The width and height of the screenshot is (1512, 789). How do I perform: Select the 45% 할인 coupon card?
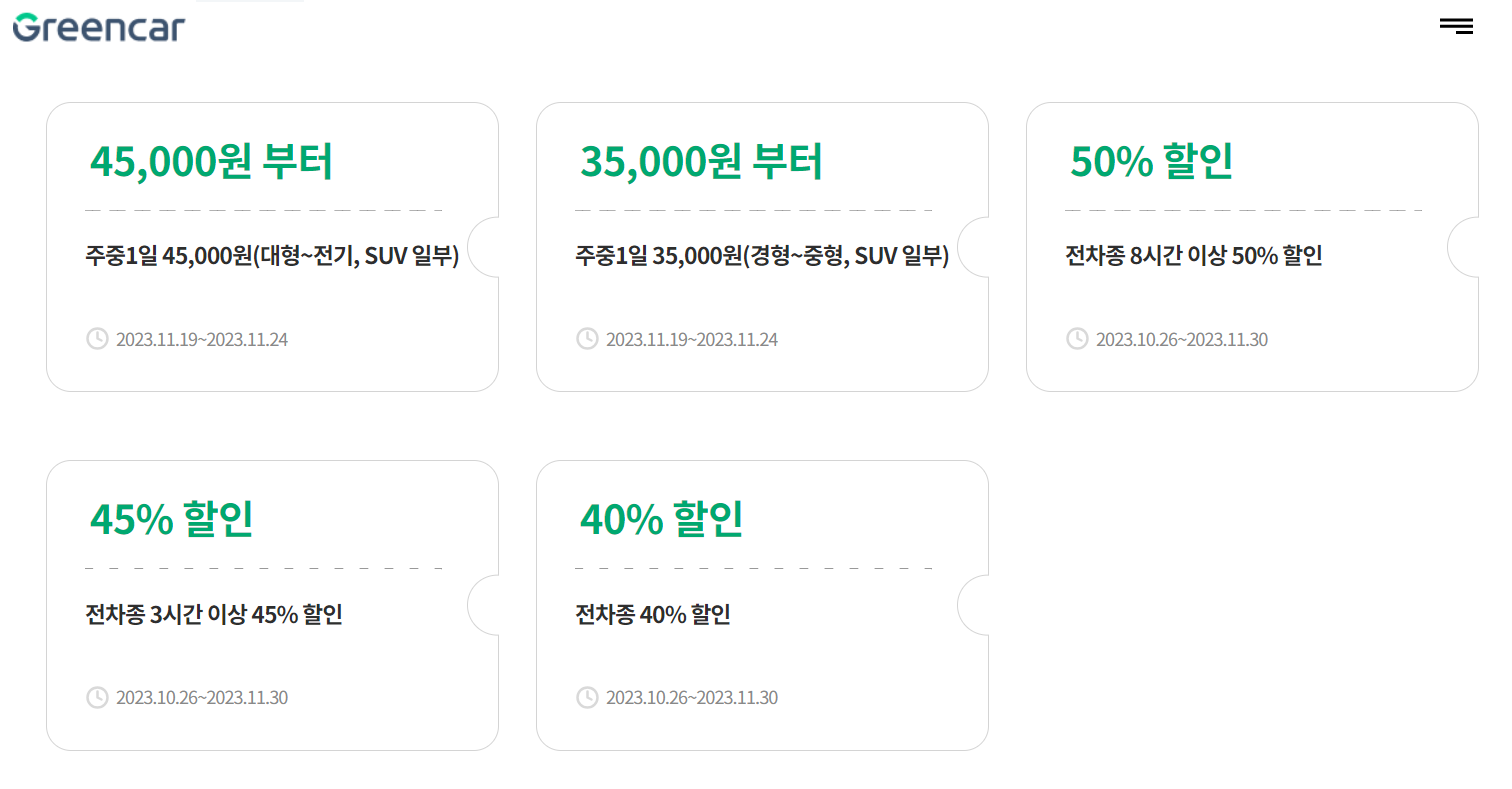click(x=272, y=605)
